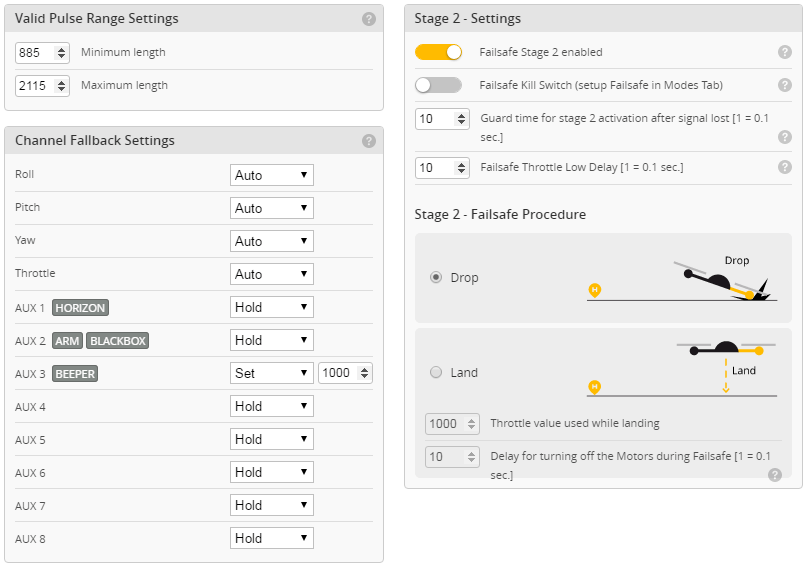Open the Roll fallback dropdown
This screenshot has width=807, height=568.
271,175
